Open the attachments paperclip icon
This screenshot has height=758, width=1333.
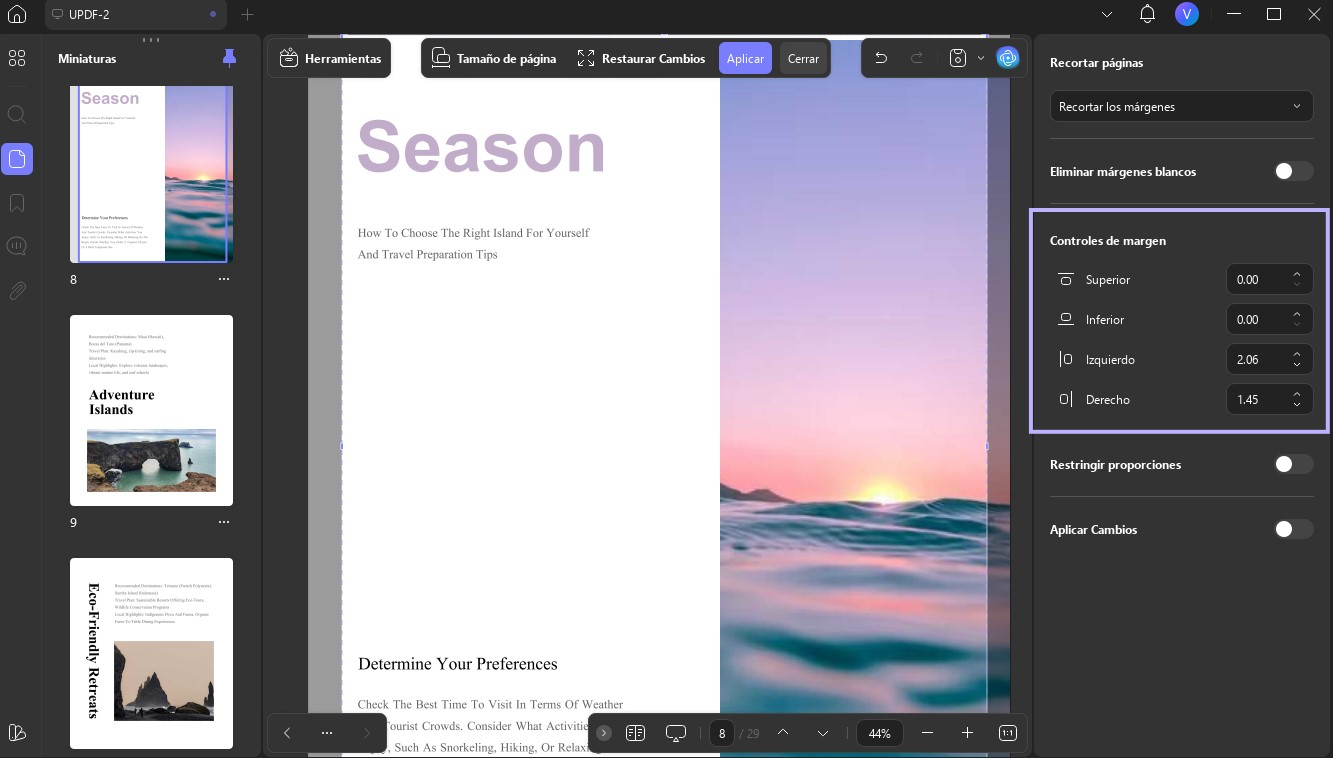(17, 291)
